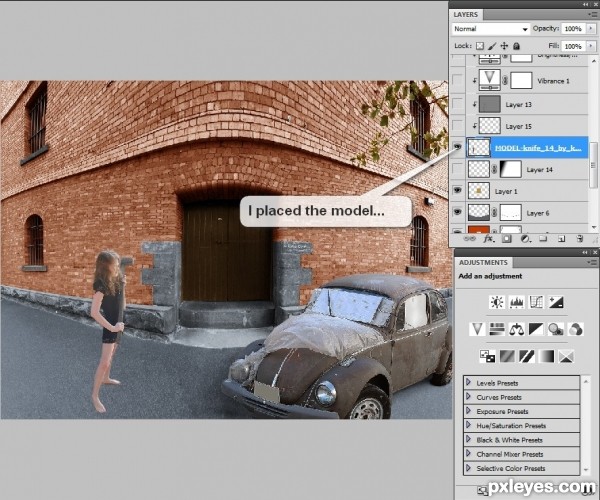Create new fill or adjustment layer
Image resolution: width=600 pixels, height=500 pixels.
[x=525, y=239]
